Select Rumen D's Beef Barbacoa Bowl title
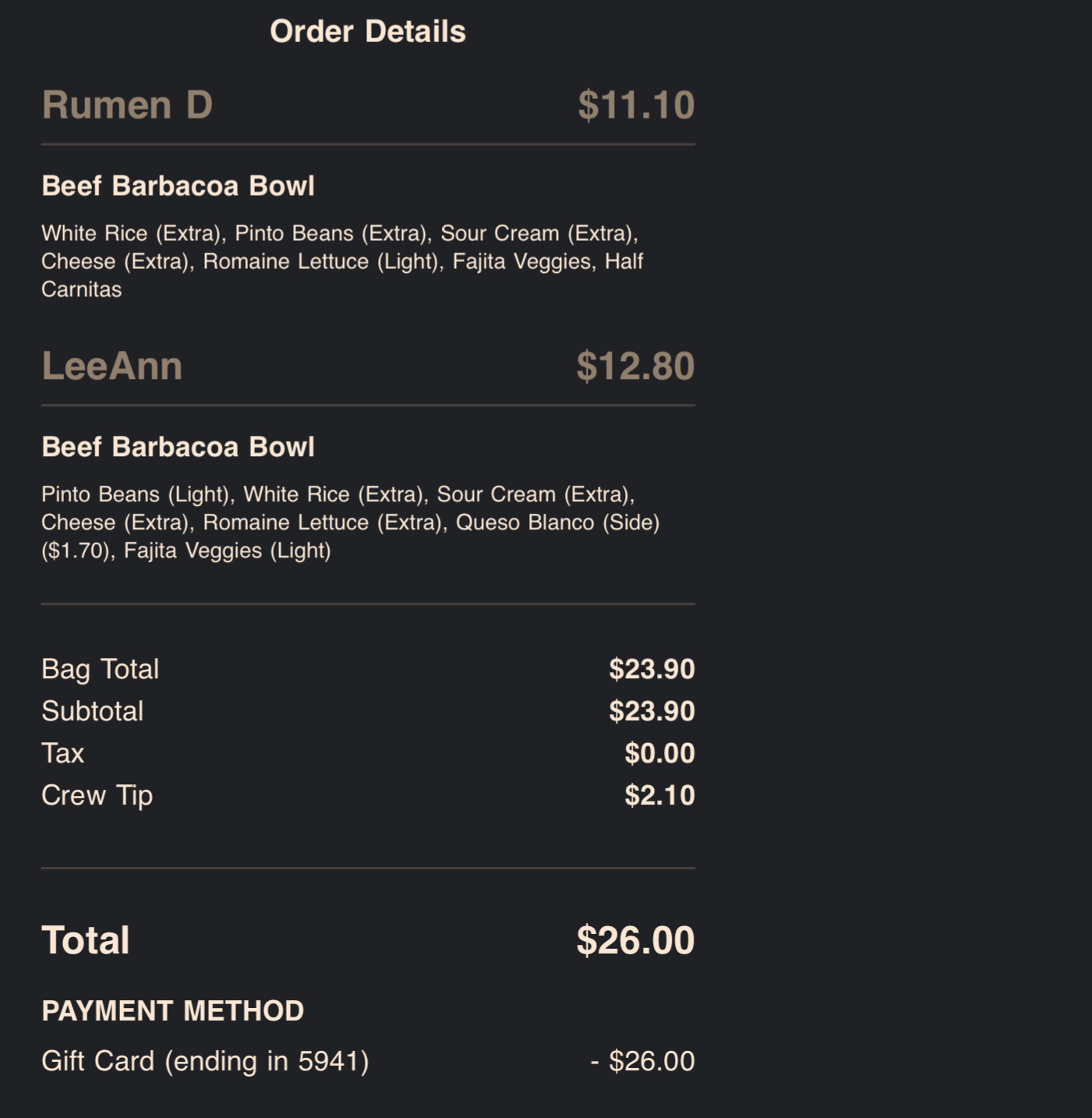Screen dimensions: 1092x1118 tap(178, 186)
